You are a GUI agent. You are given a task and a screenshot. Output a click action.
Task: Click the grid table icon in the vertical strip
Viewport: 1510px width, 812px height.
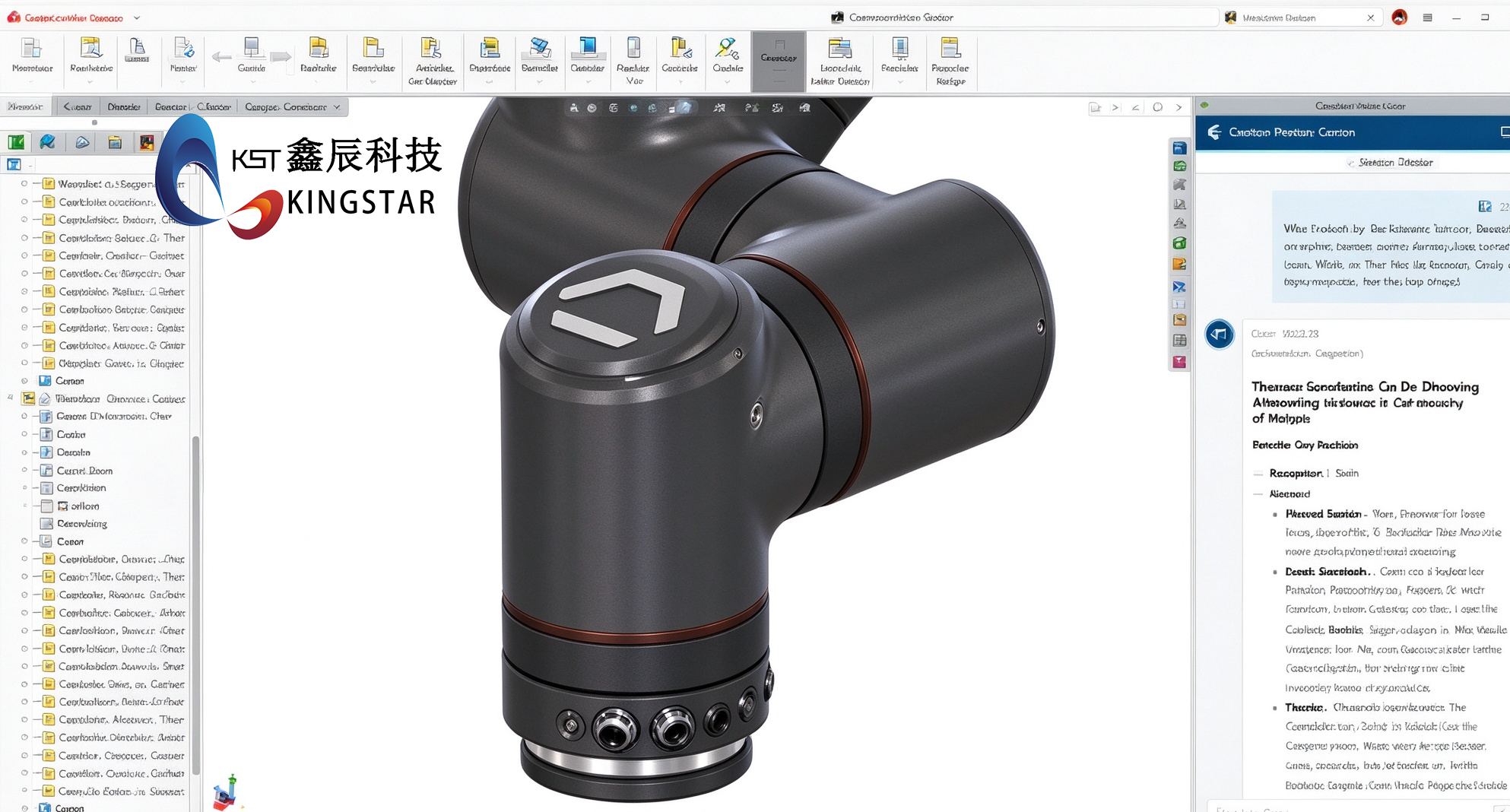coord(1180,341)
